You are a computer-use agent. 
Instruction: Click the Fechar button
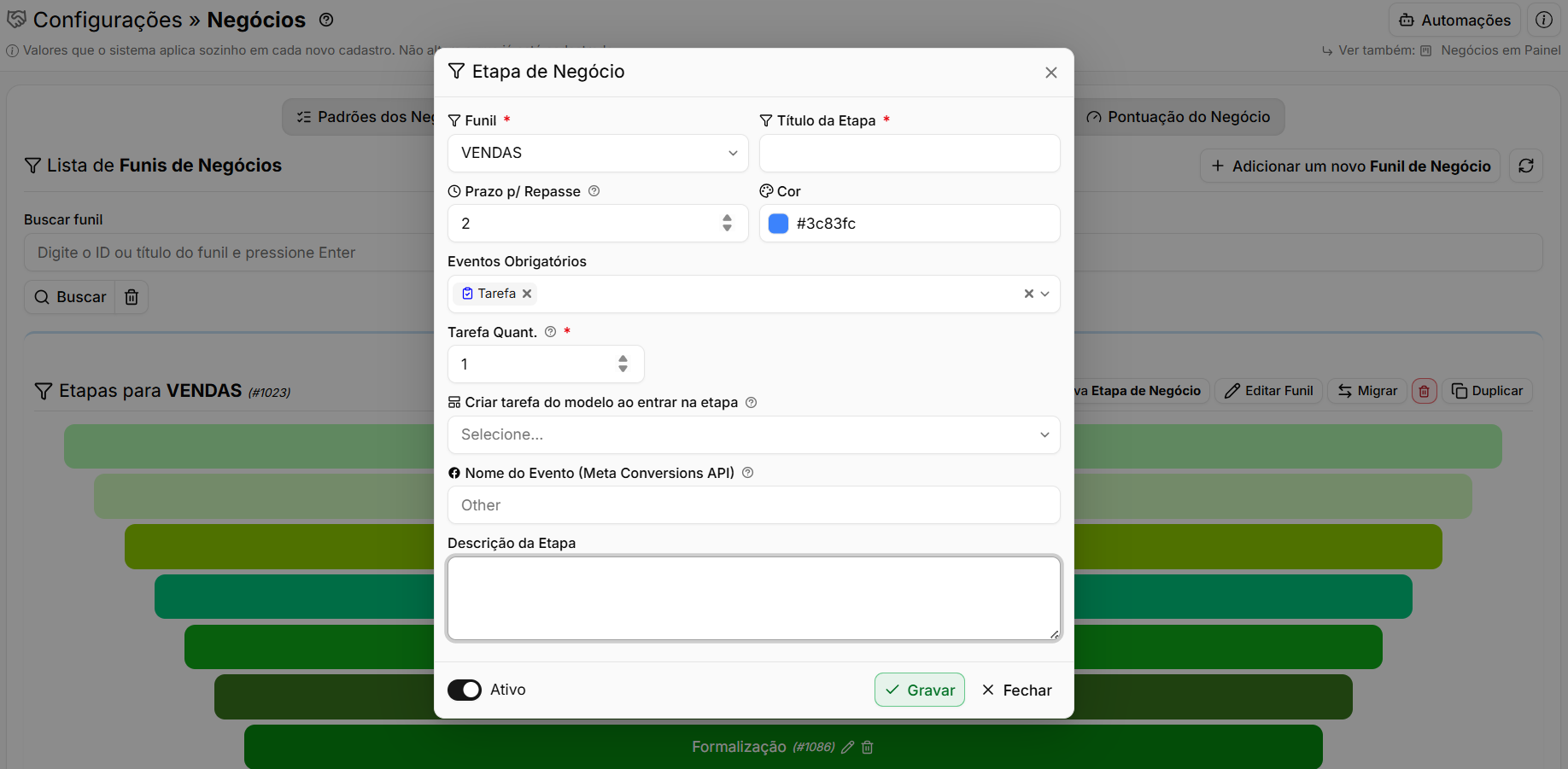click(x=1016, y=690)
